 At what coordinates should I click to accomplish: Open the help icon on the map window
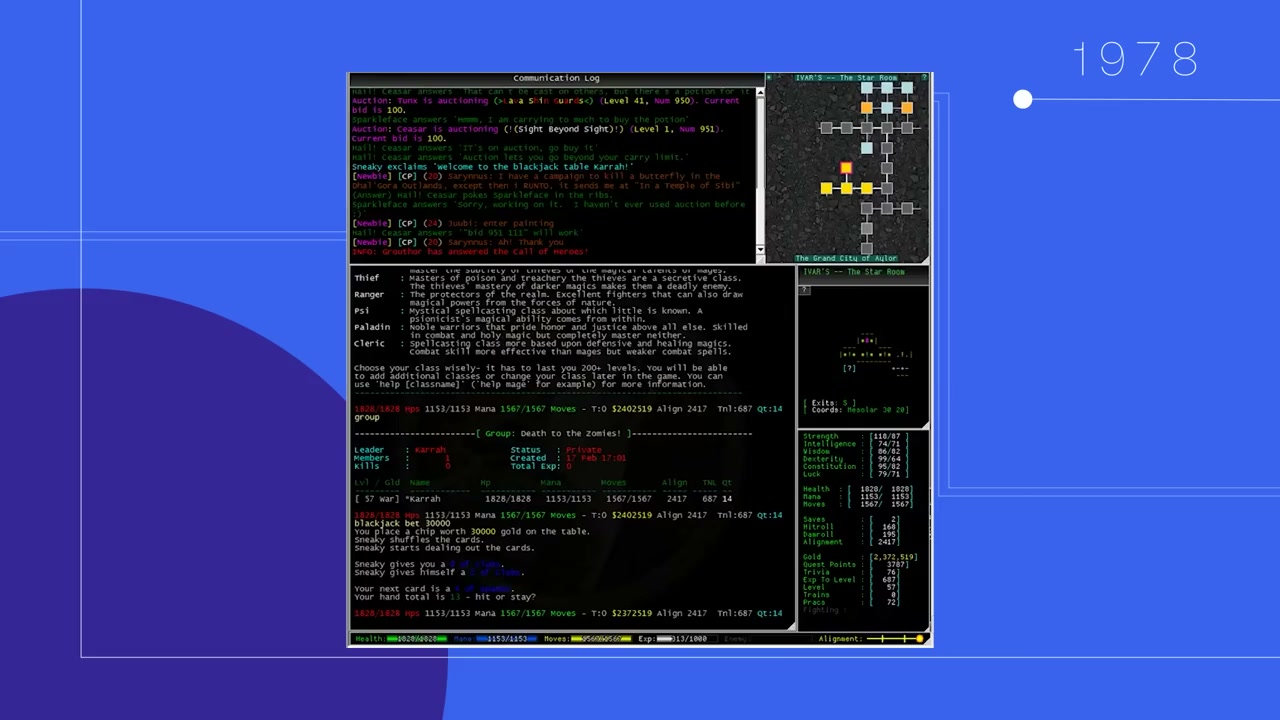pos(924,77)
